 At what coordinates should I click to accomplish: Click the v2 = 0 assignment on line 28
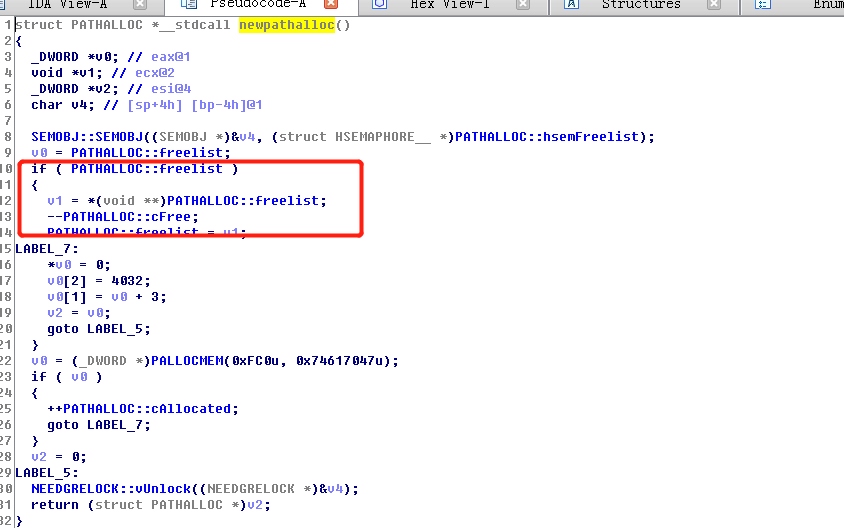click(x=59, y=457)
